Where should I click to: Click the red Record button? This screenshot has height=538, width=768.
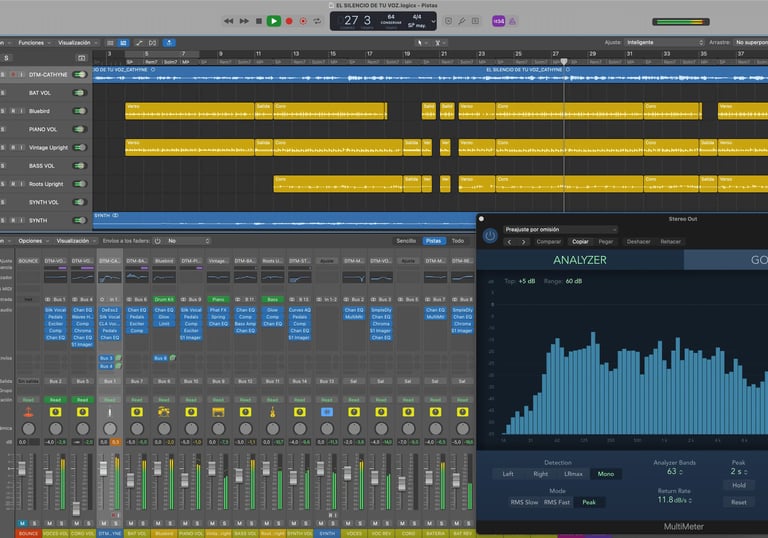(289, 20)
